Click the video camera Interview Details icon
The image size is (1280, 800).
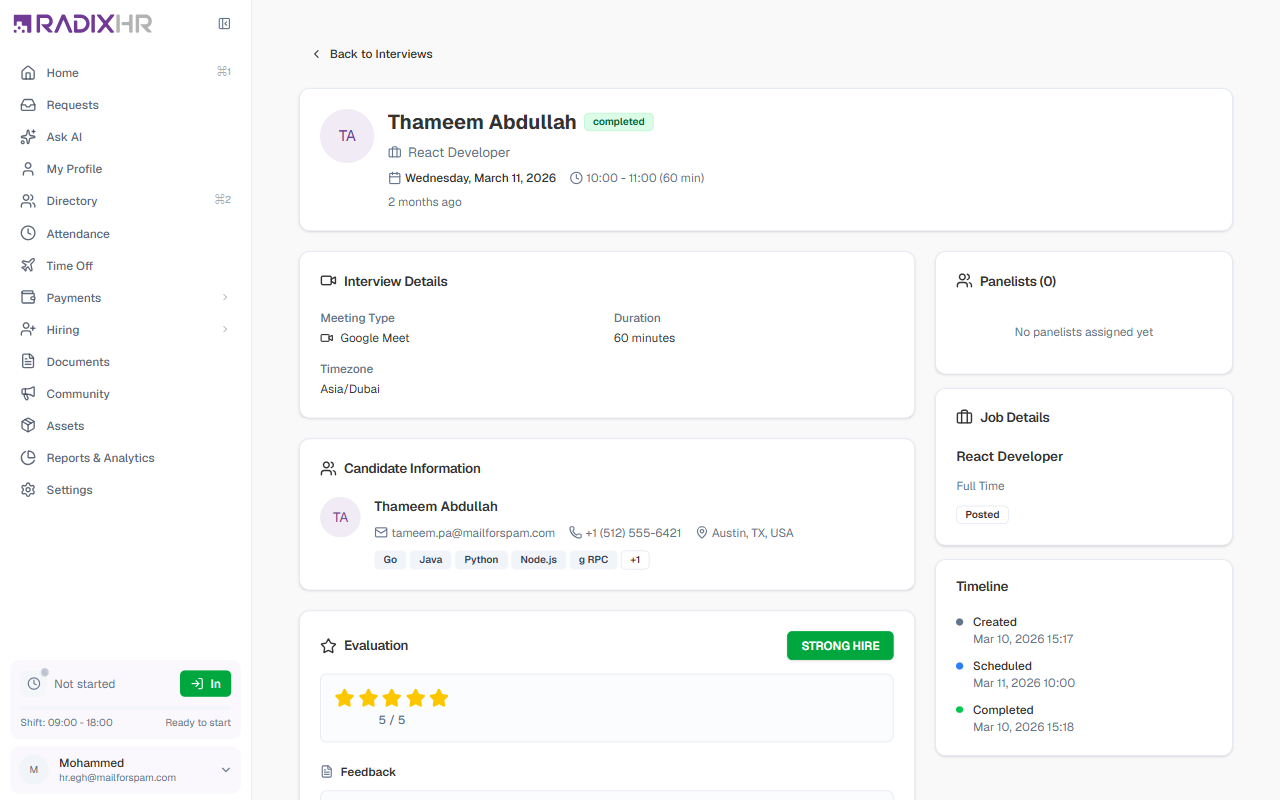click(x=328, y=281)
